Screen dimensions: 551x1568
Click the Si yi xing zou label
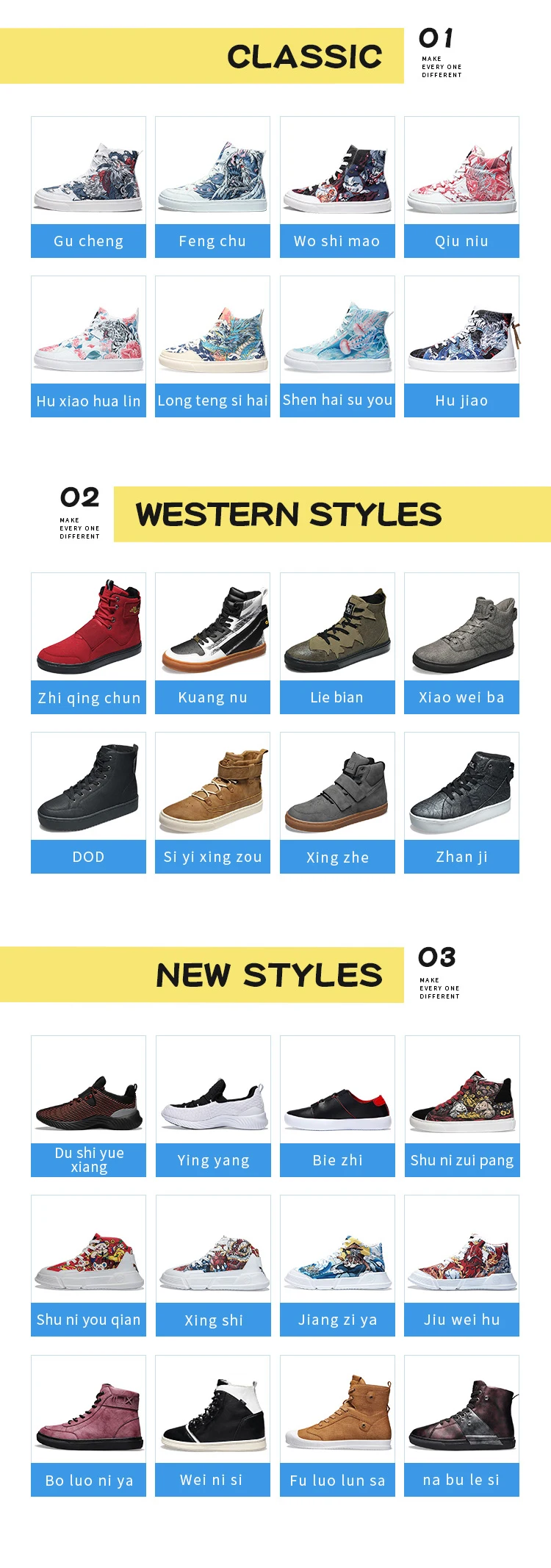212,857
